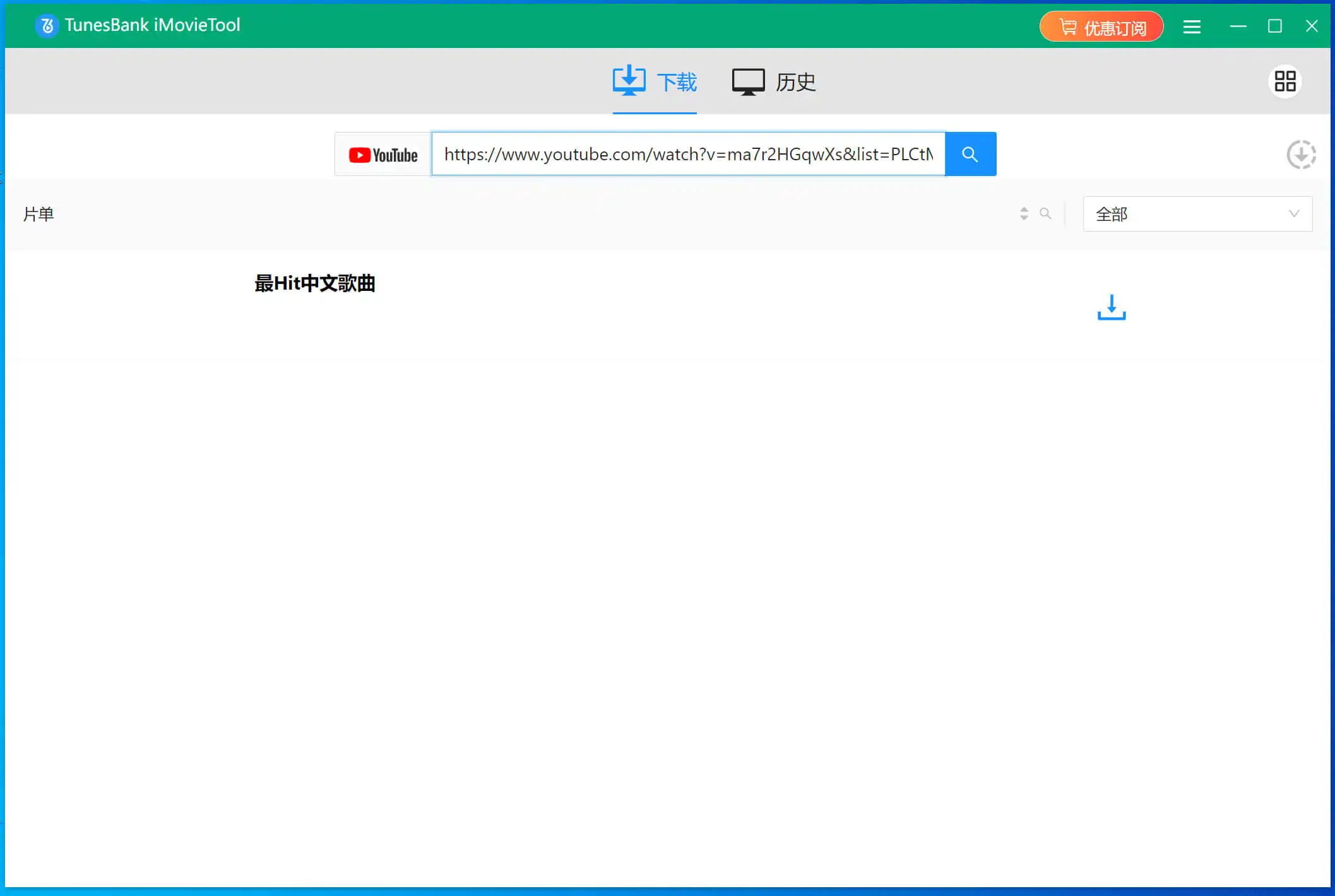Click the four-square grid icon
The height and width of the screenshot is (896, 1335).
point(1285,81)
